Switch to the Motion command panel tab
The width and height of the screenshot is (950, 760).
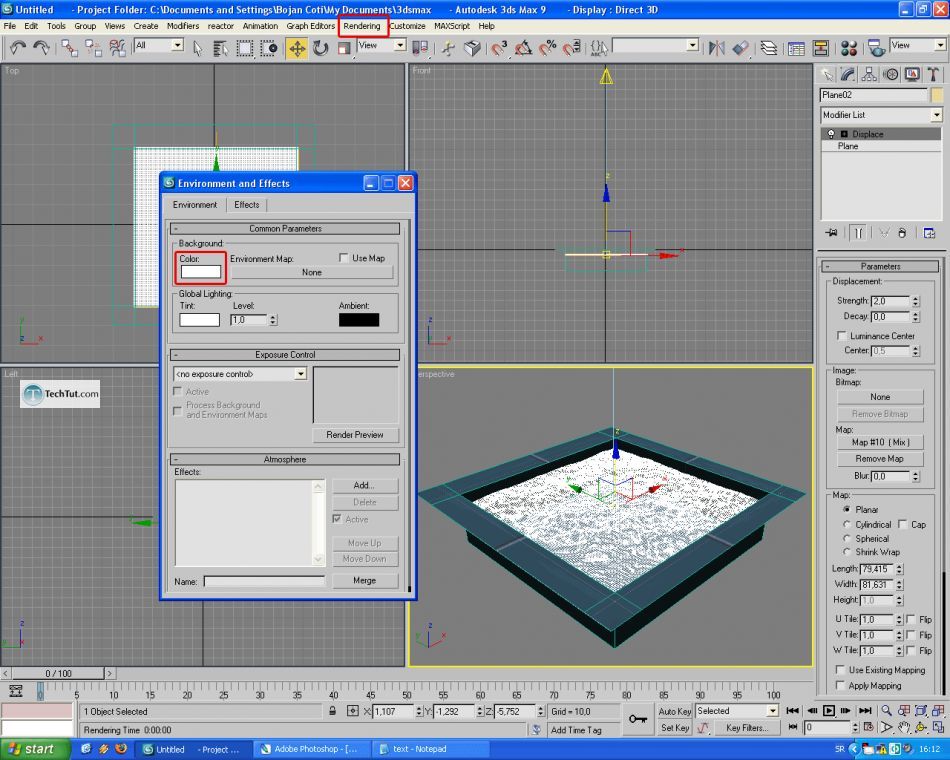click(x=891, y=75)
